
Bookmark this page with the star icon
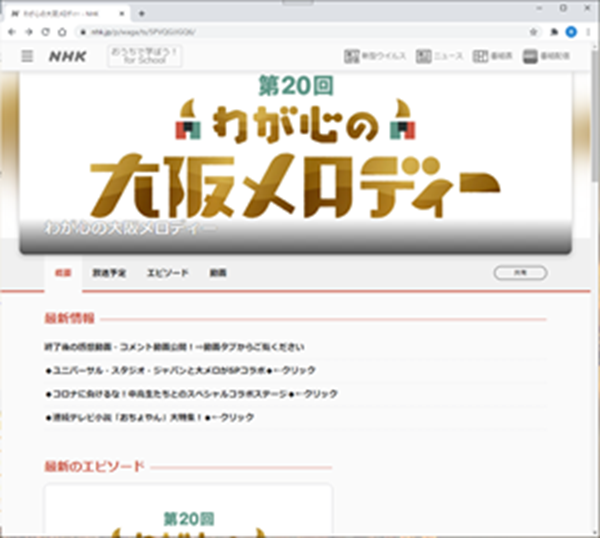coord(535,32)
